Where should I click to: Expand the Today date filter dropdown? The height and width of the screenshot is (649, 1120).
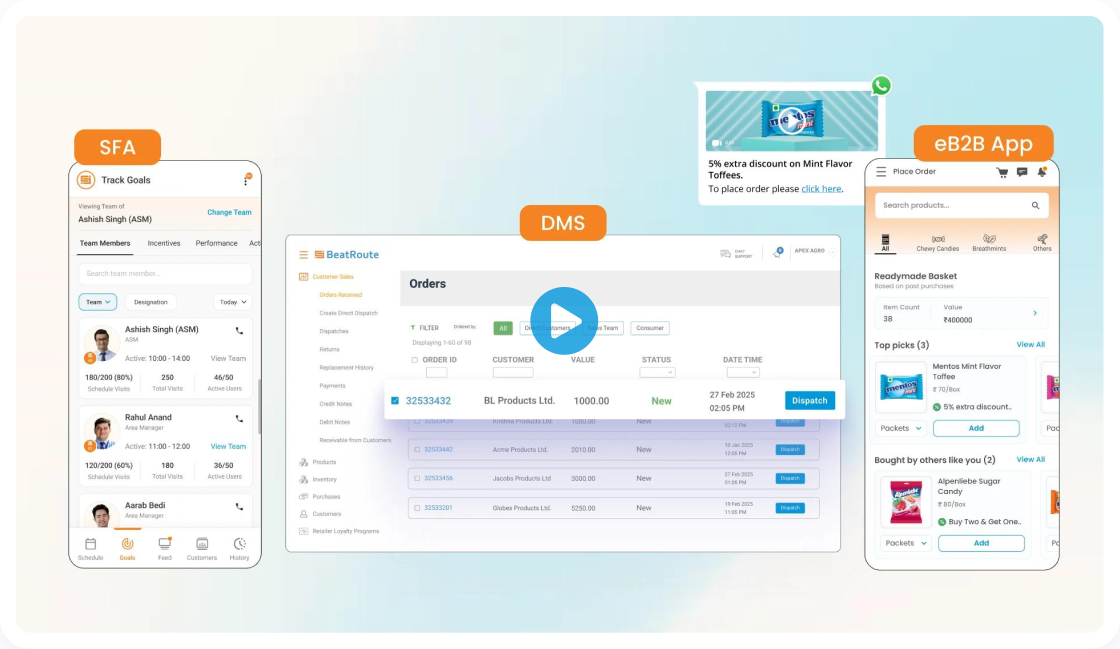(232, 301)
